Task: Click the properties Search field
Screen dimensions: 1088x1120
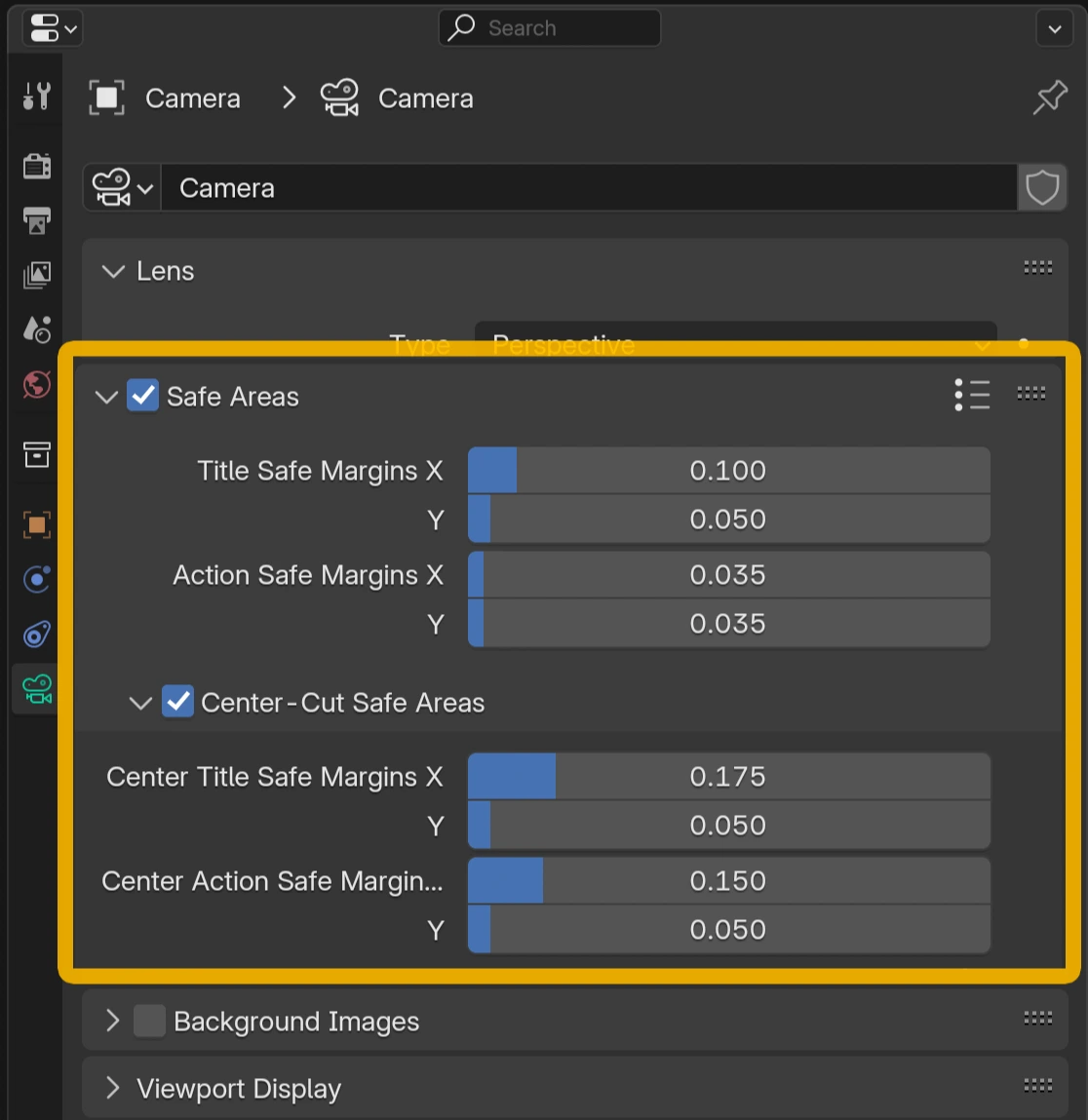Action: 551,28
